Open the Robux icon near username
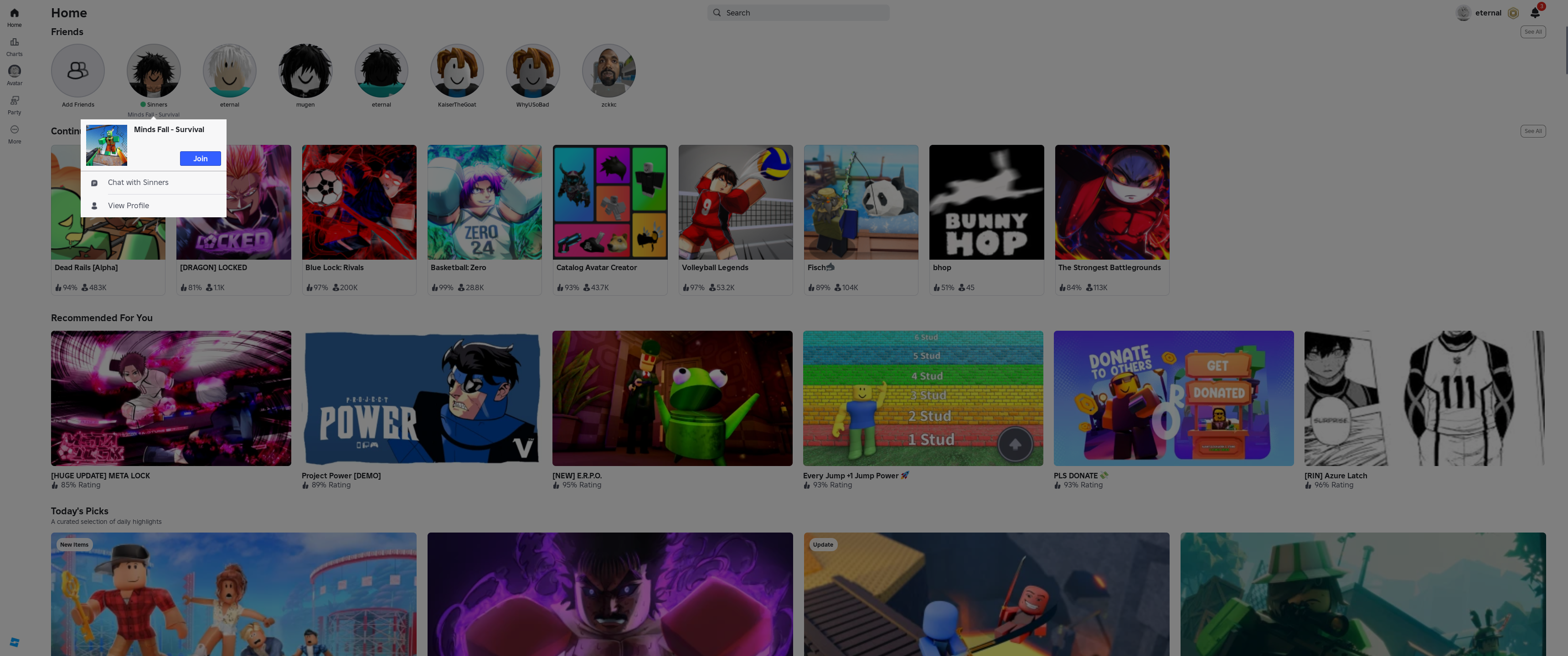 (1513, 13)
